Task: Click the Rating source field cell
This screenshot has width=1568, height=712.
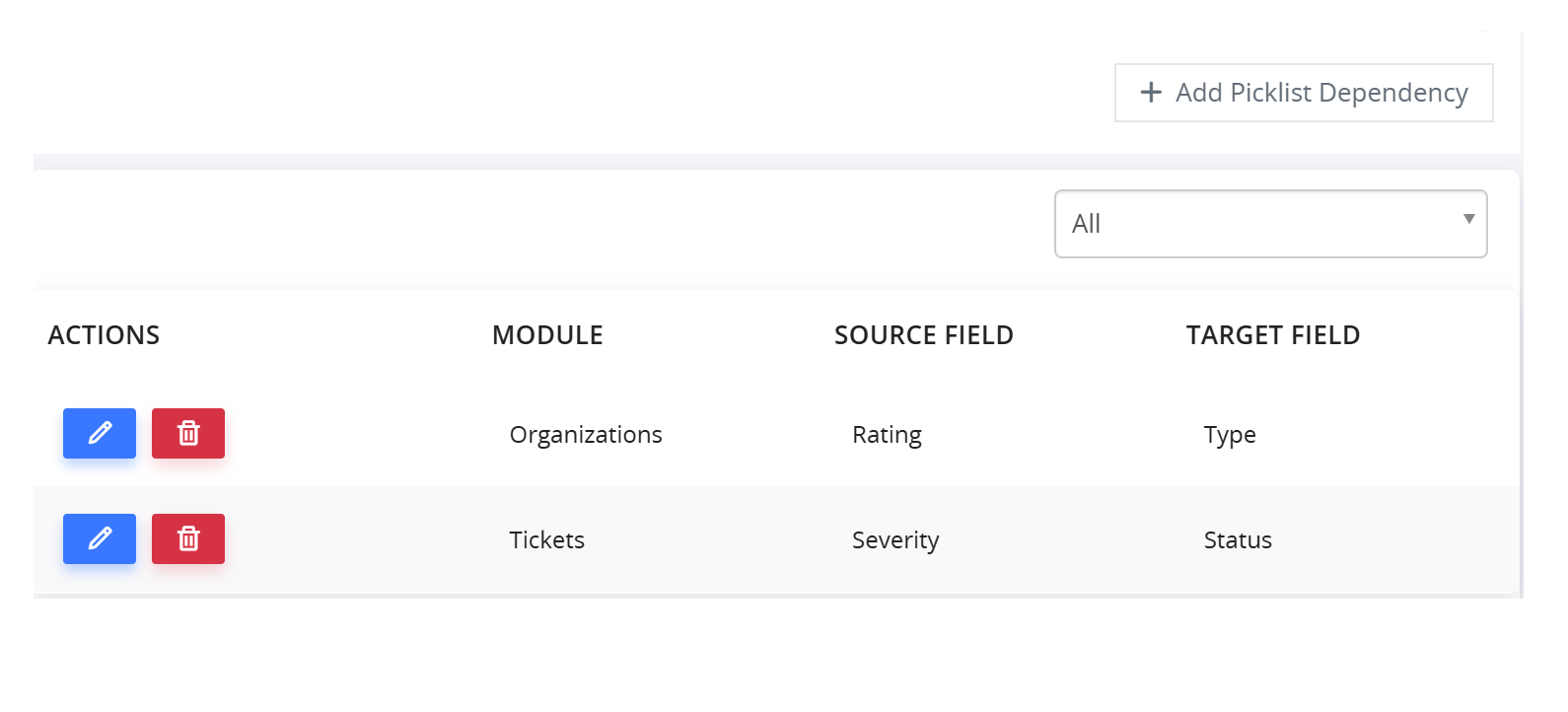Action: coord(887,435)
